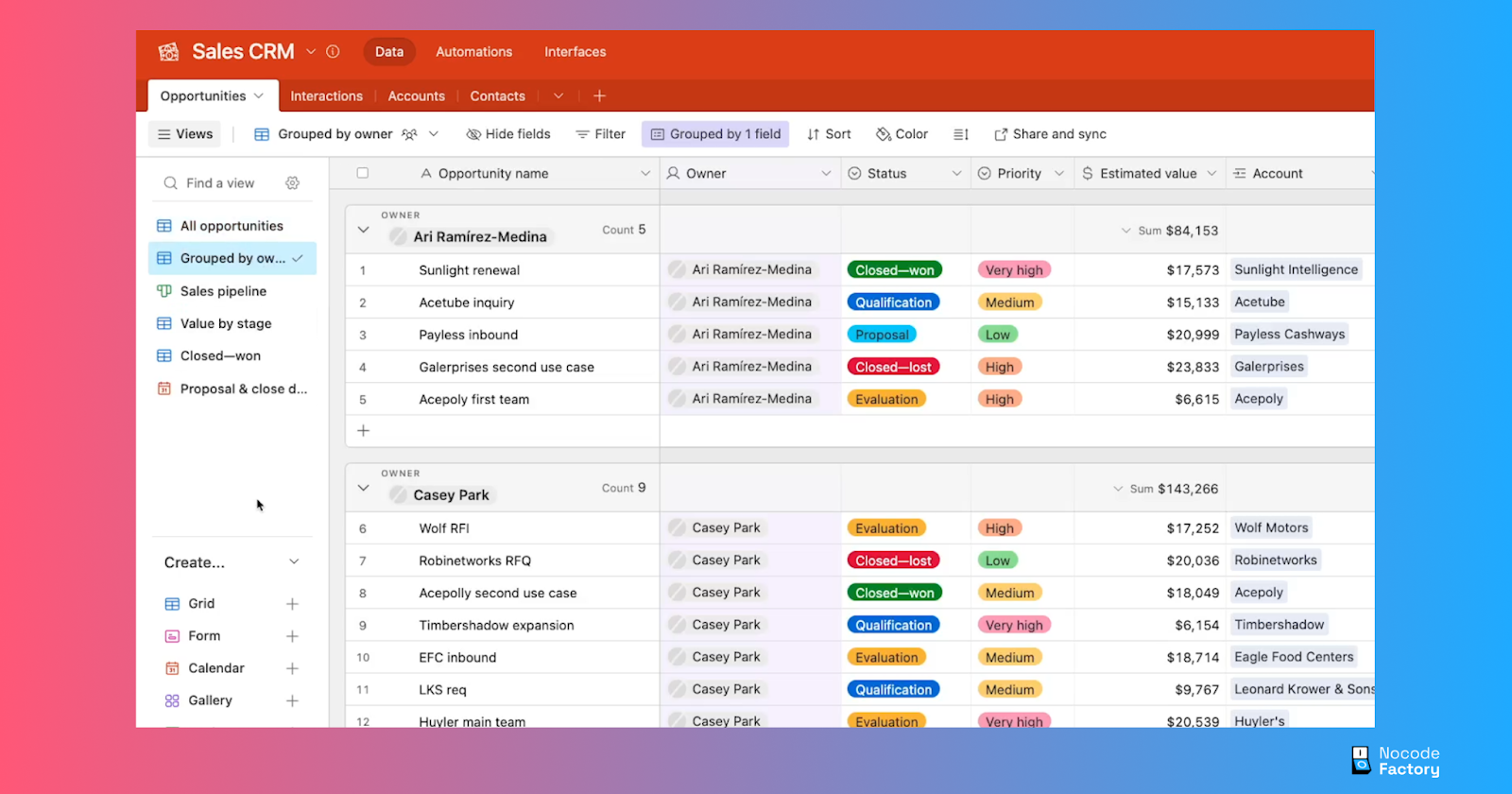Open the view name dropdown chevron

[x=434, y=134]
